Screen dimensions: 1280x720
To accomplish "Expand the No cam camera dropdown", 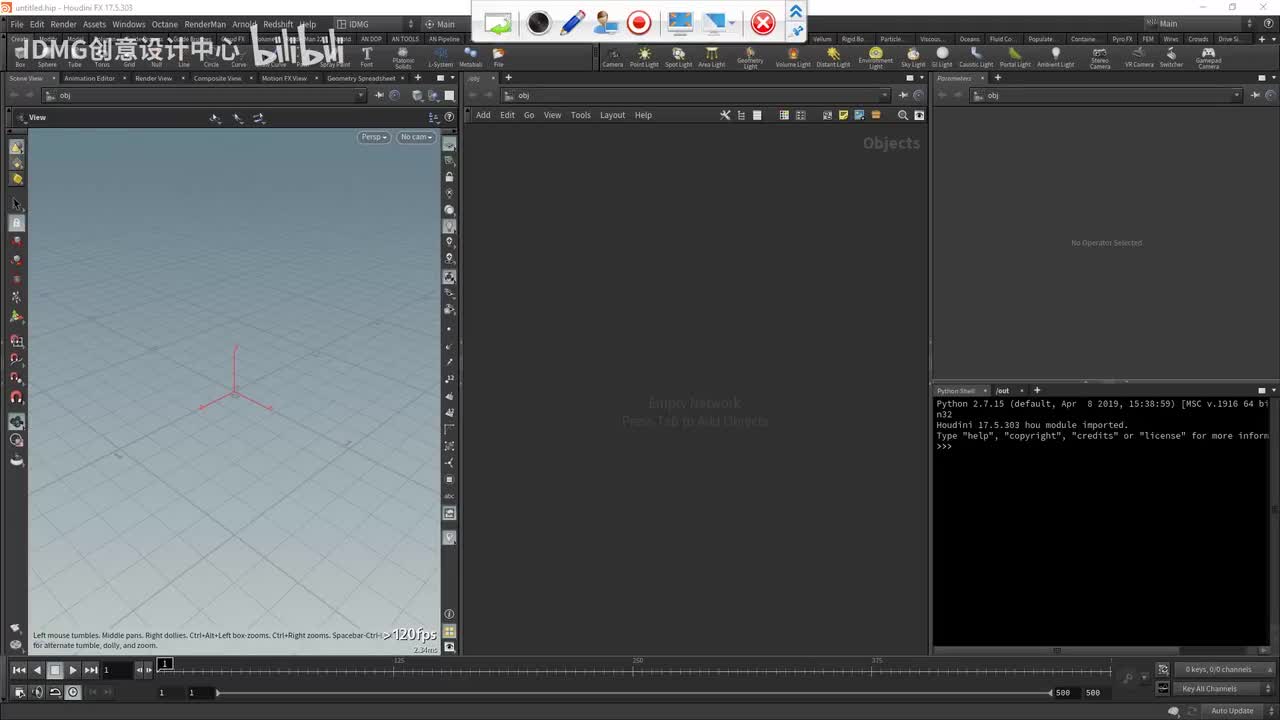I will (416, 137).
